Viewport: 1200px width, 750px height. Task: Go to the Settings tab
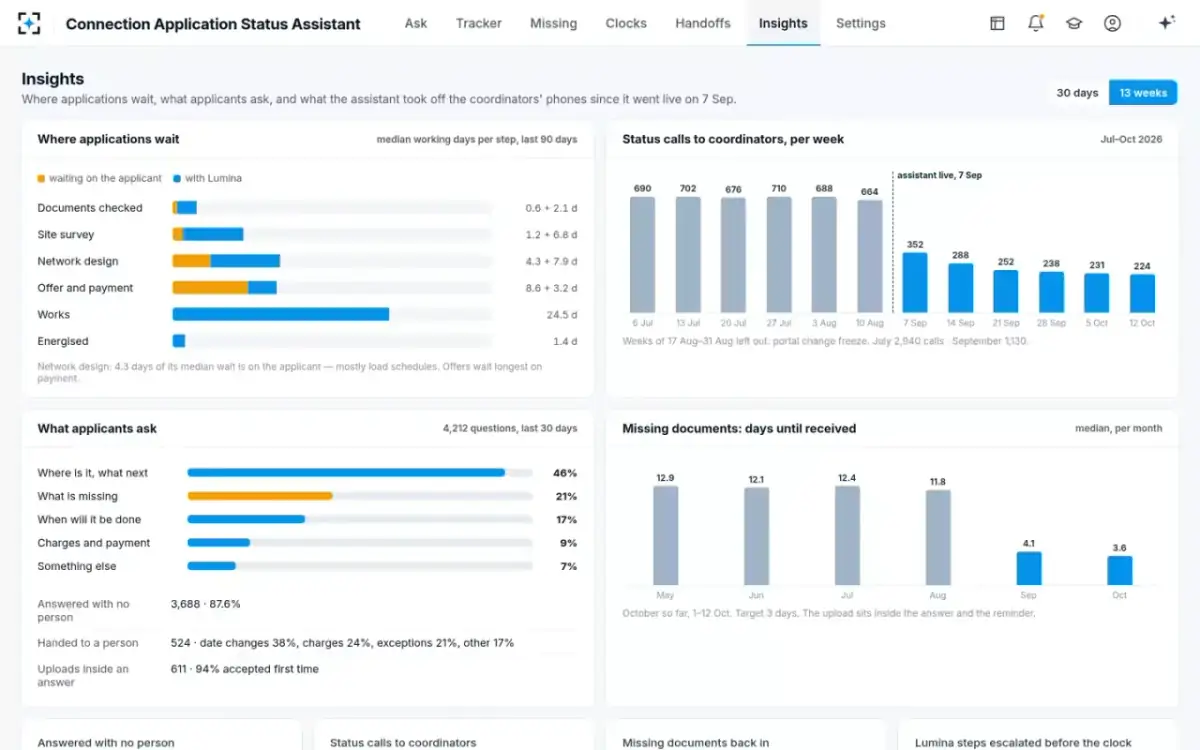tap(861, 23)
